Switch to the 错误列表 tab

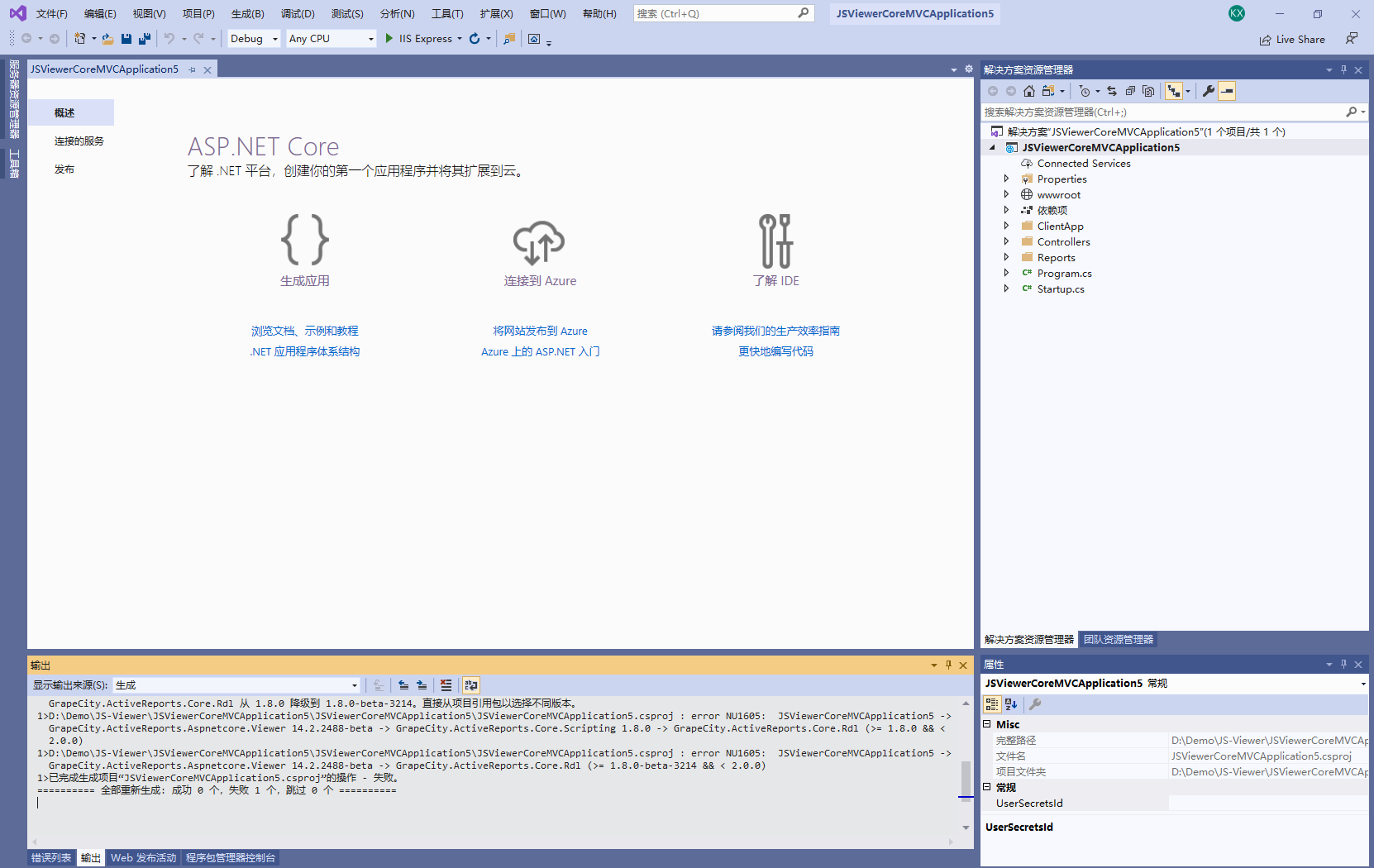[51, 858]
